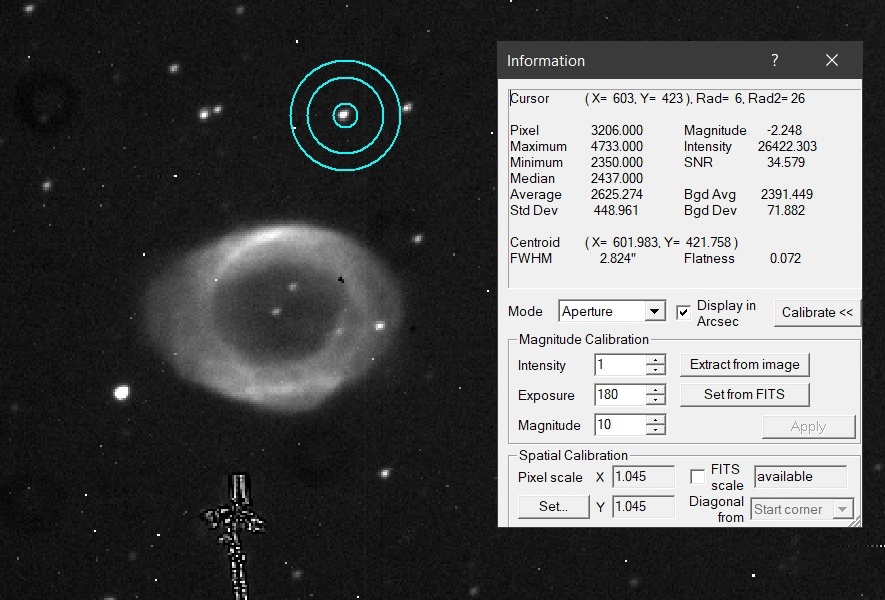Screen dimensions: 885x600
Task: Increase the Magnitude spinner value
Action: [655, 420]
